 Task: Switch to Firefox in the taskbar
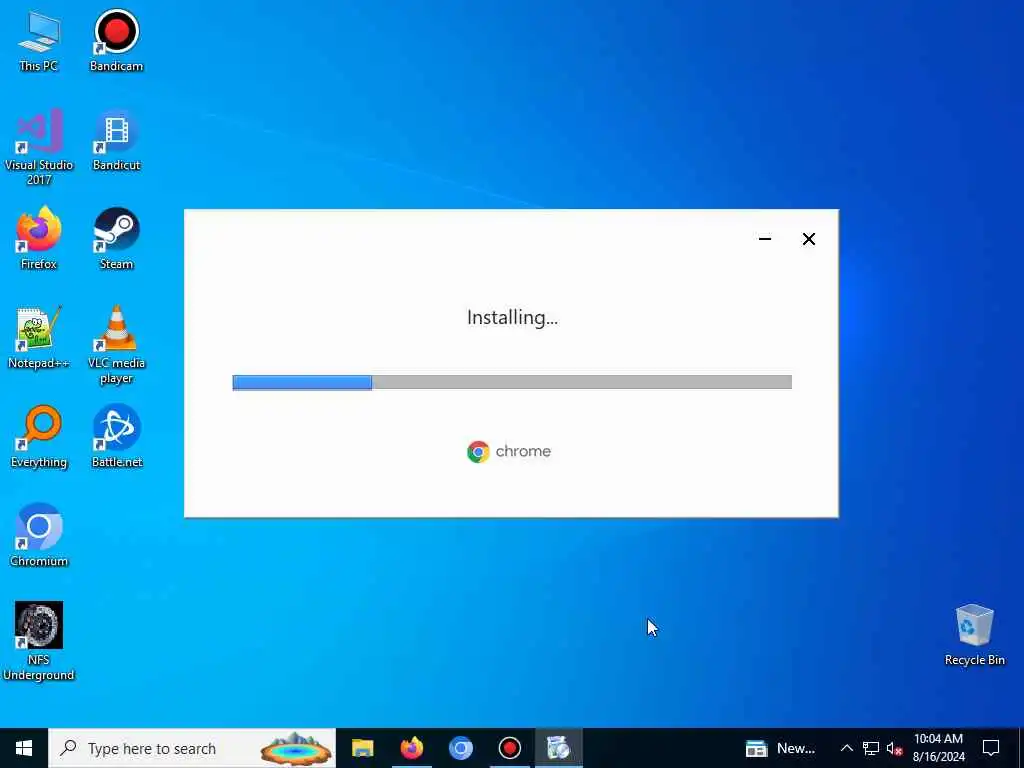411,748
